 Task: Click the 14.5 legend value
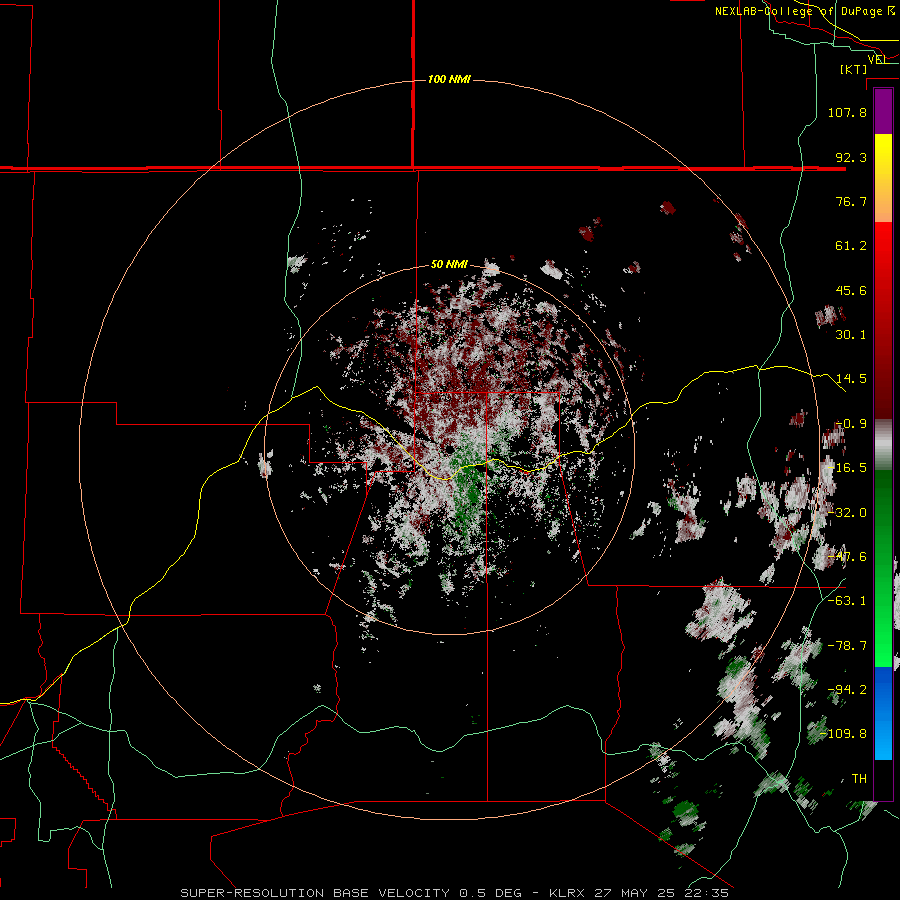click(851, 379)
